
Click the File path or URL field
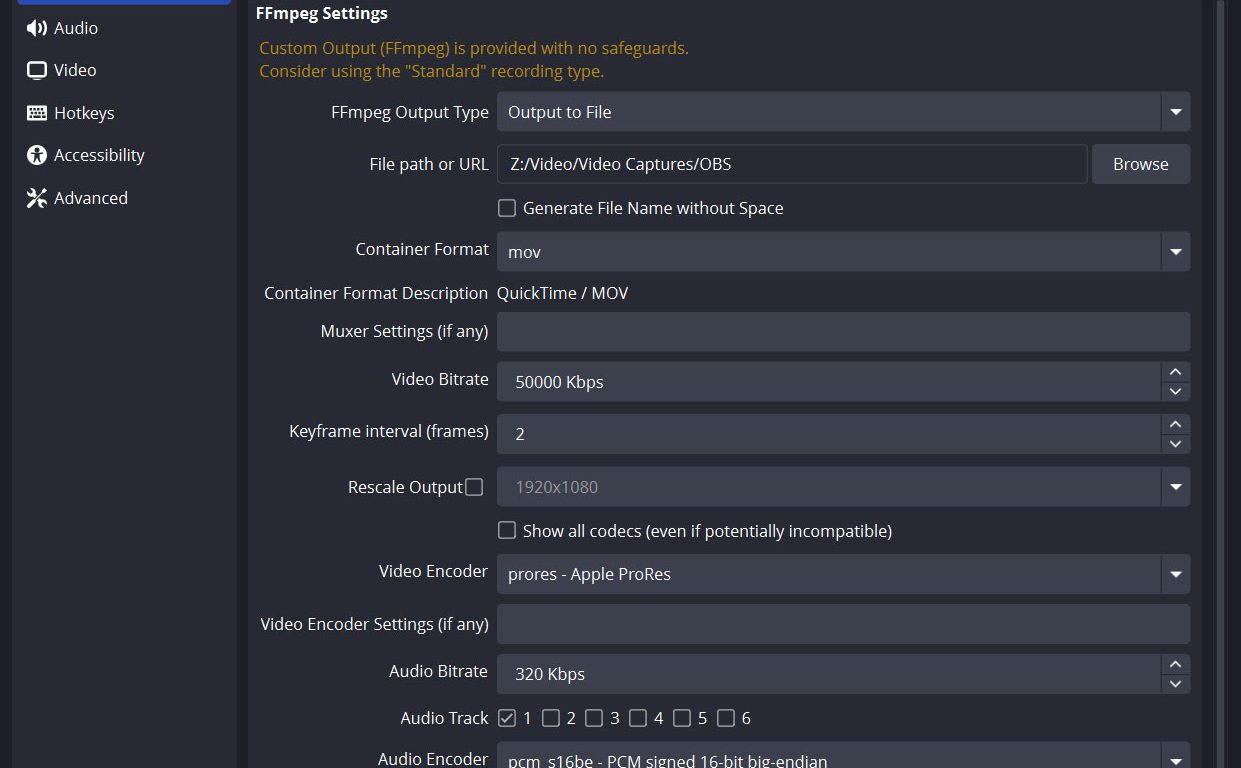[x=791, y=164]
